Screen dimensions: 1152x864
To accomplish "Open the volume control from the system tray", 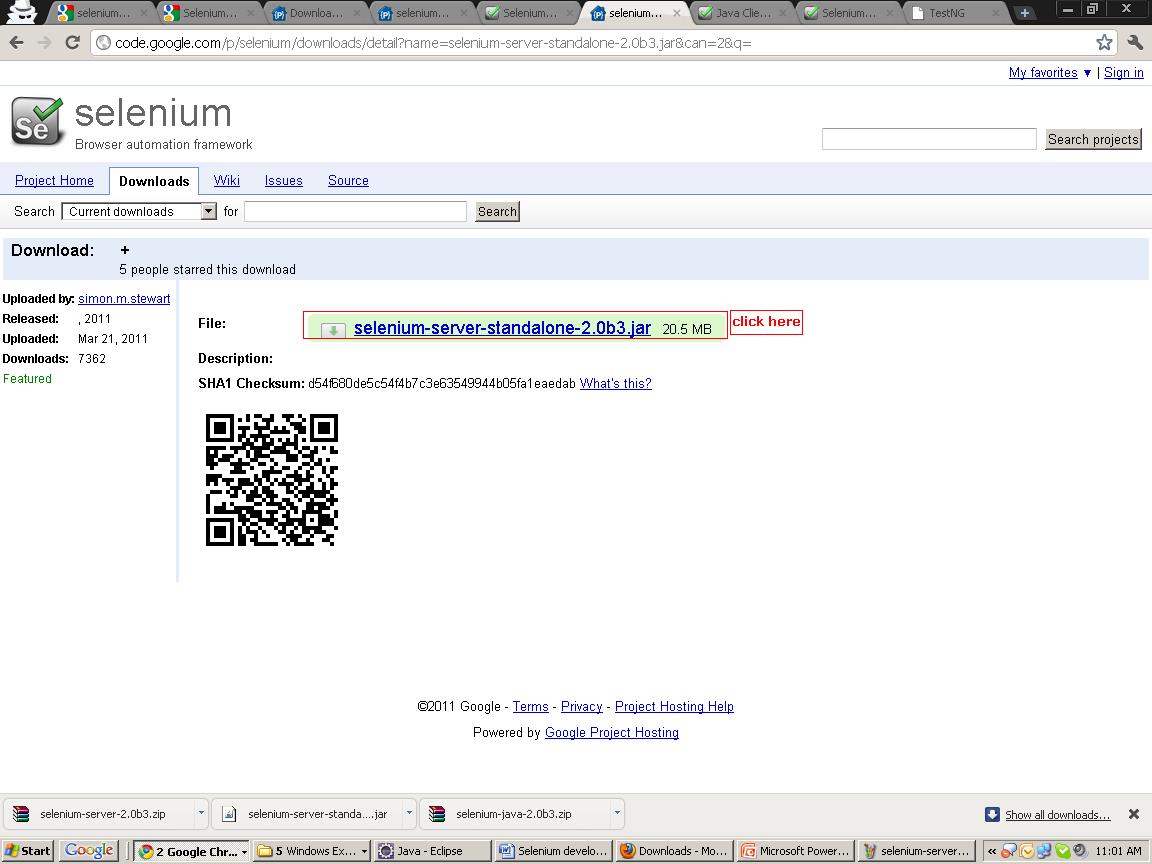I will point(1078,851).
